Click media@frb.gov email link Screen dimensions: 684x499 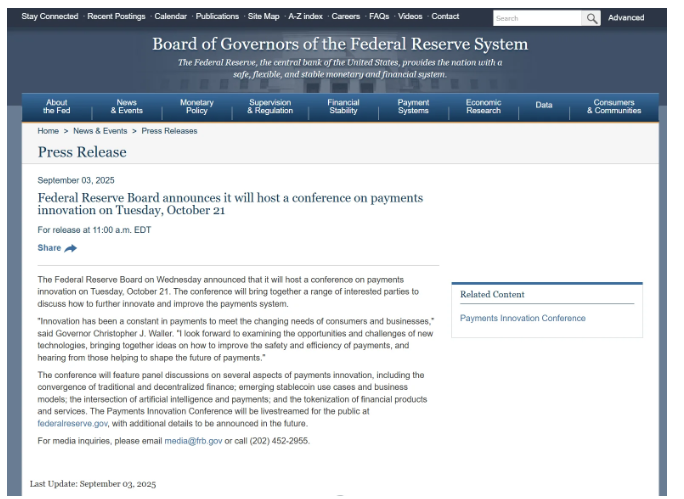[193, 441]
